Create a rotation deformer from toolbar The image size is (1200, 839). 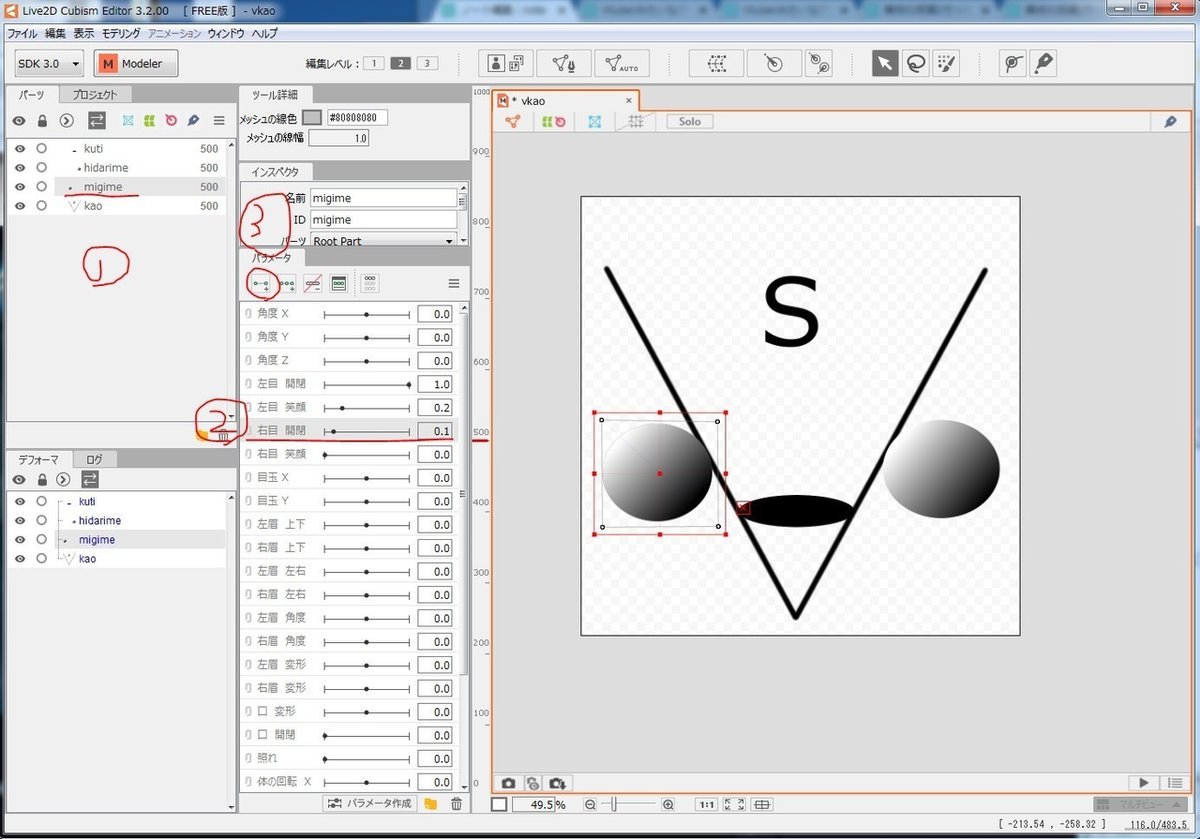click(x=773, y=63)
